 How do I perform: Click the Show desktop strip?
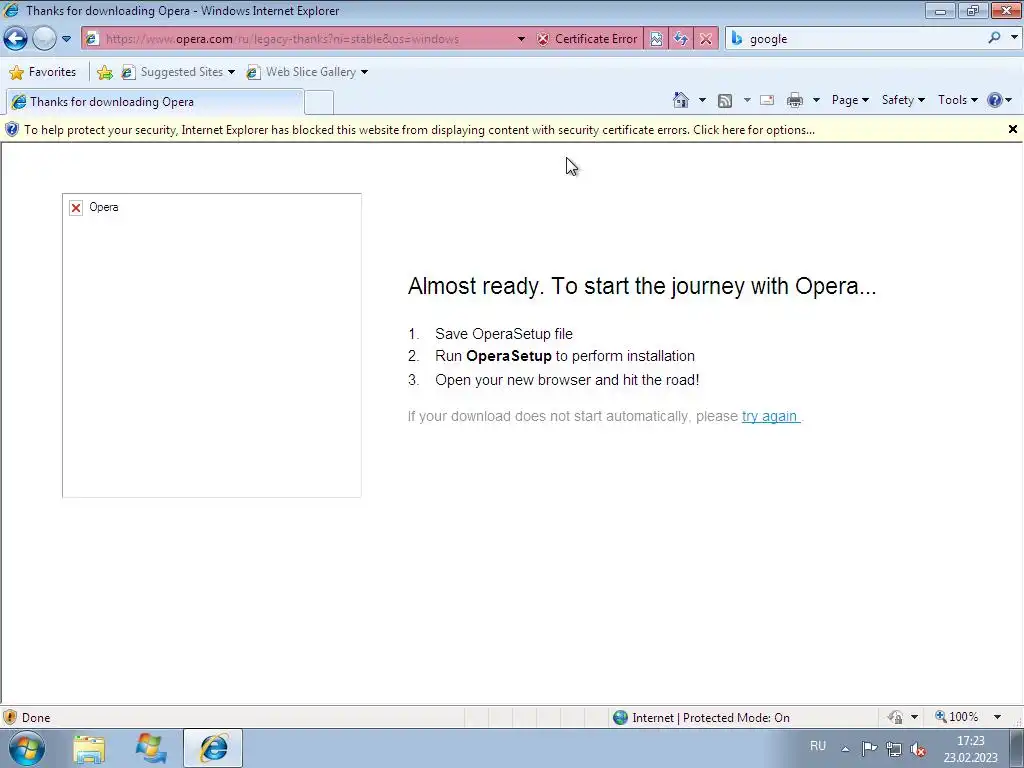coord(1017,748)
